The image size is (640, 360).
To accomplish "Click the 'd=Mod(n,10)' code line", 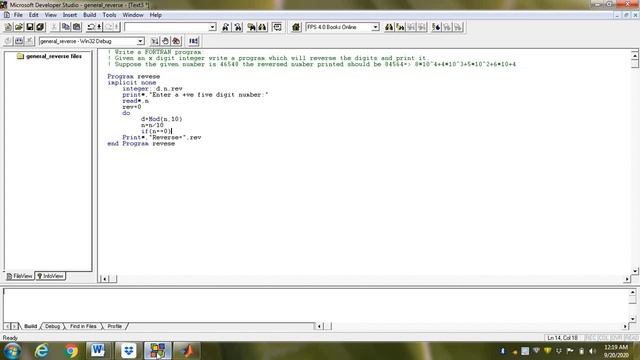I will tap(161, 119).
